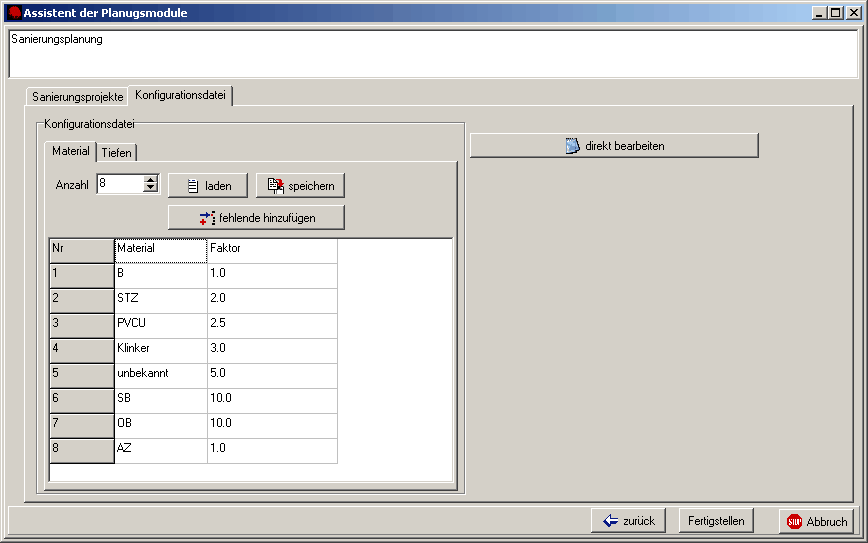
Task: Switch to the Sanierungsprojekte tab
Action: click(77, 97)
